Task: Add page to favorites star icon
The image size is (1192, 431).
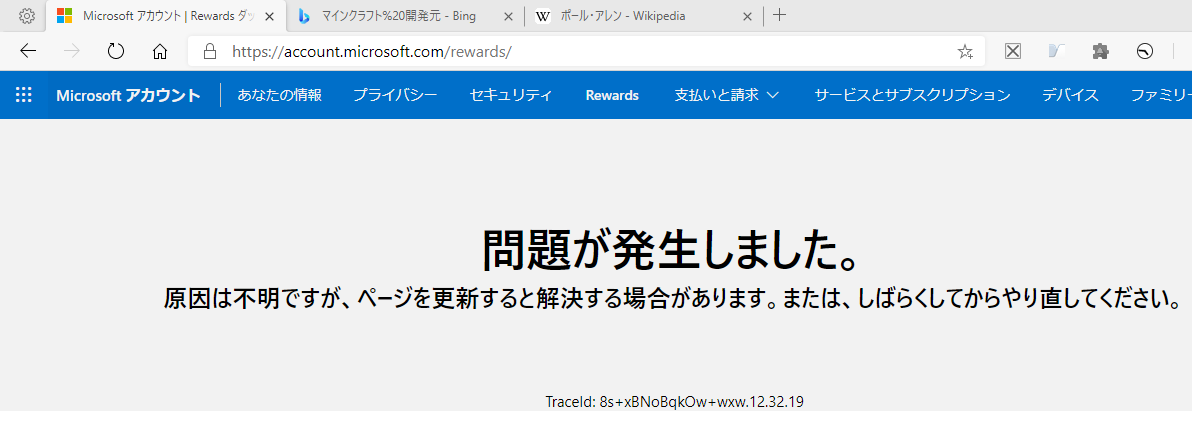Action: tap(965, 51)
